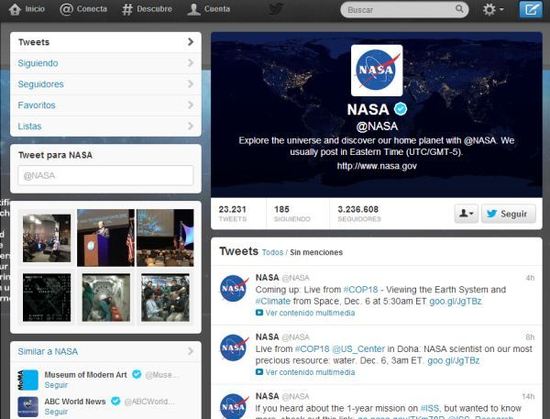Open the Conecta @ icon

(x=66, y=9)
